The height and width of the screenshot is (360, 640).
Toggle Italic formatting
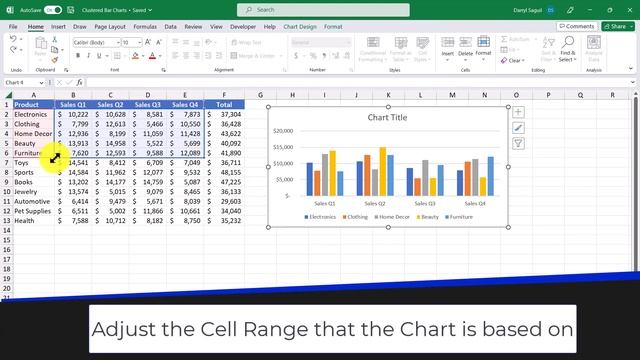point(88,56)
